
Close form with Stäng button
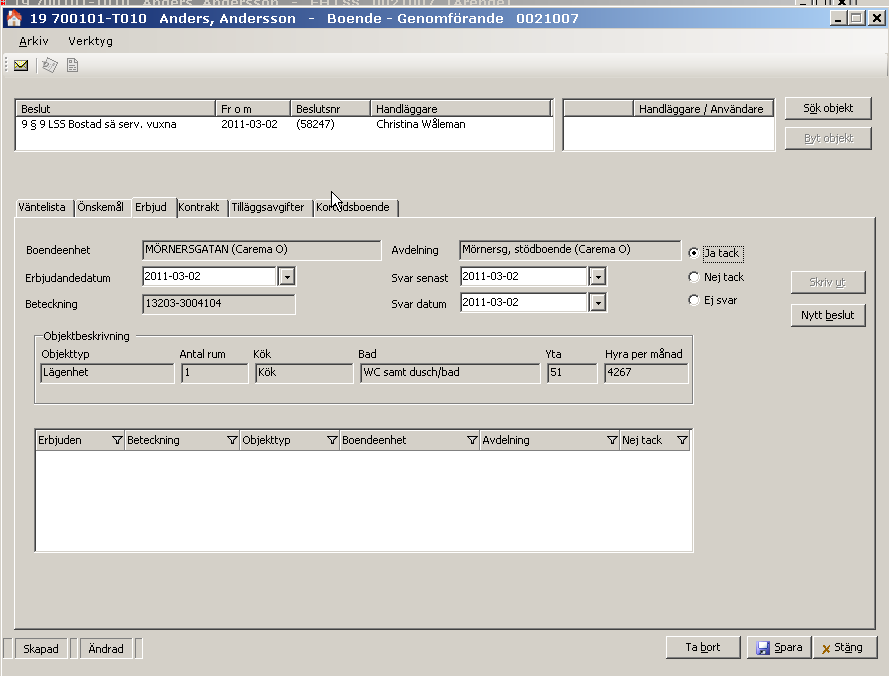point(845,648)
